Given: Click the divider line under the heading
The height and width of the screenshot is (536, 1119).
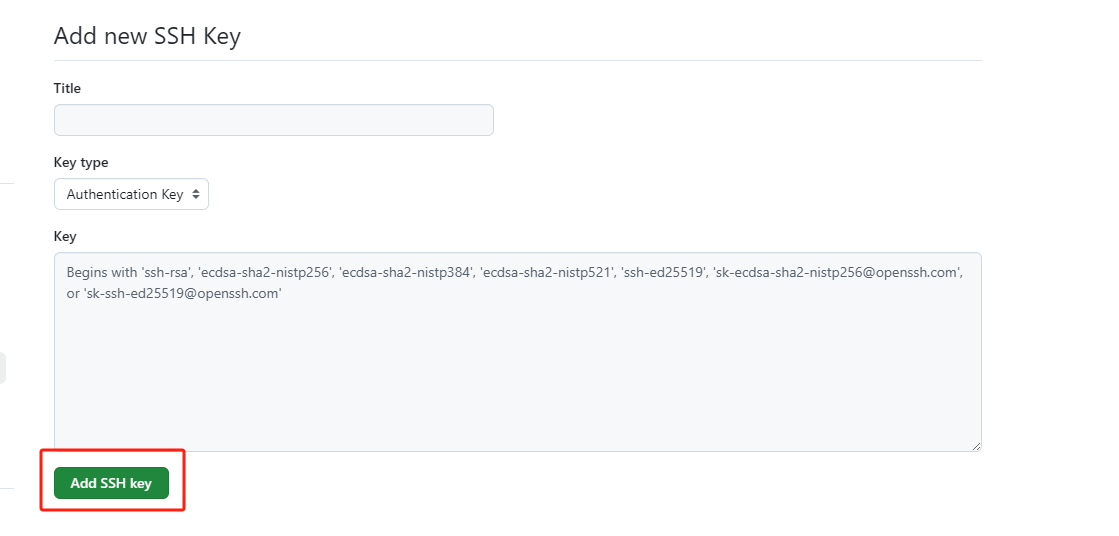Looking at the screenshot, I should (517, 60).
